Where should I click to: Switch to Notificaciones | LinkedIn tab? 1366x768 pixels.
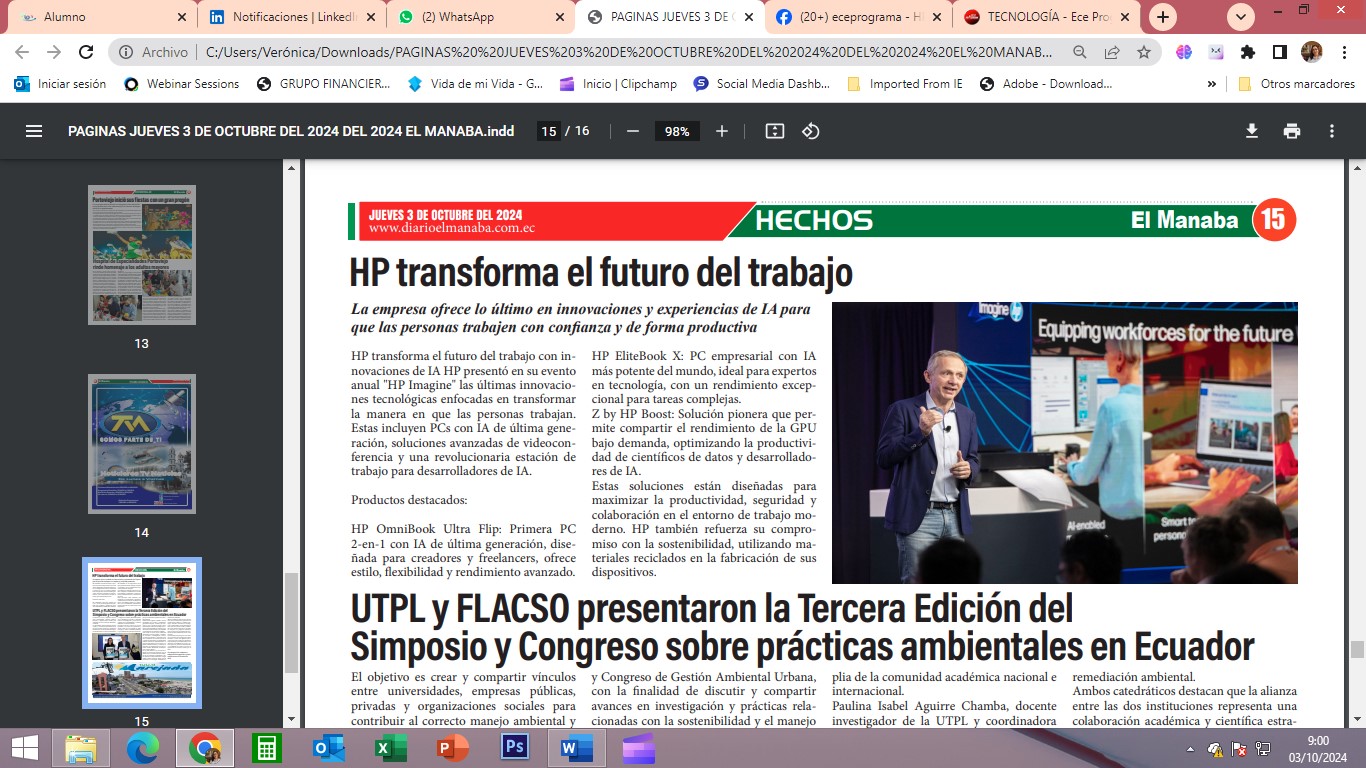pos(294,17)
